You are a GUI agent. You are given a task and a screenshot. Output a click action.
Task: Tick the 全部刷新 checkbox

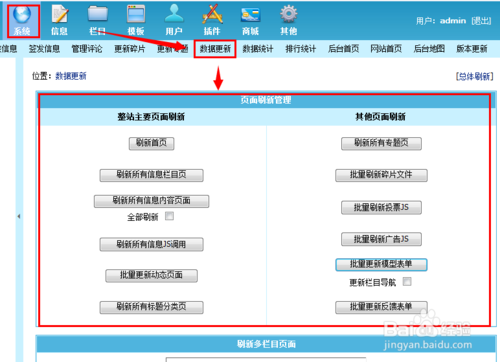[169, 216]
